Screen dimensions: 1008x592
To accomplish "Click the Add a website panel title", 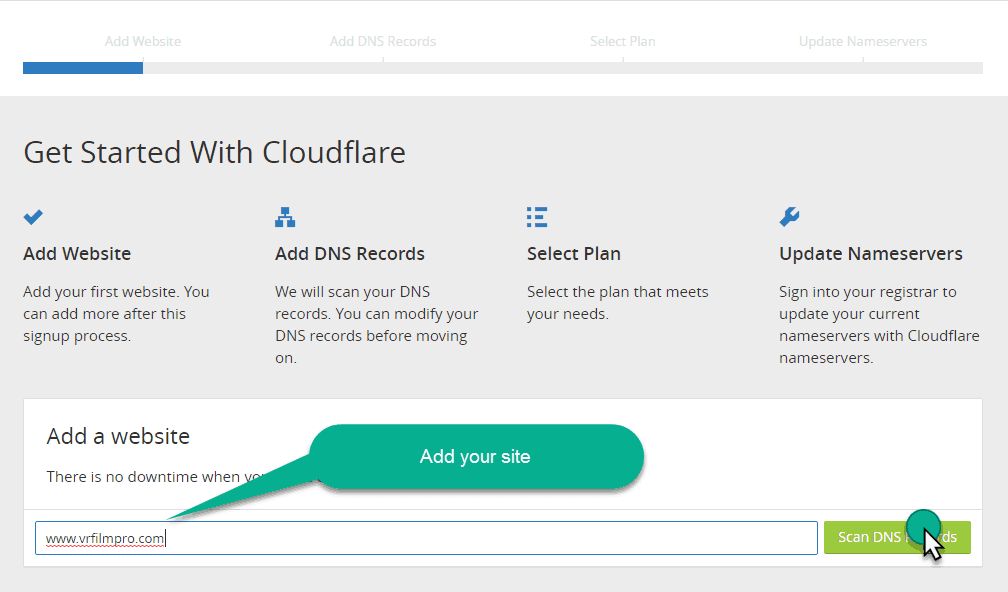I will [118, 436].
